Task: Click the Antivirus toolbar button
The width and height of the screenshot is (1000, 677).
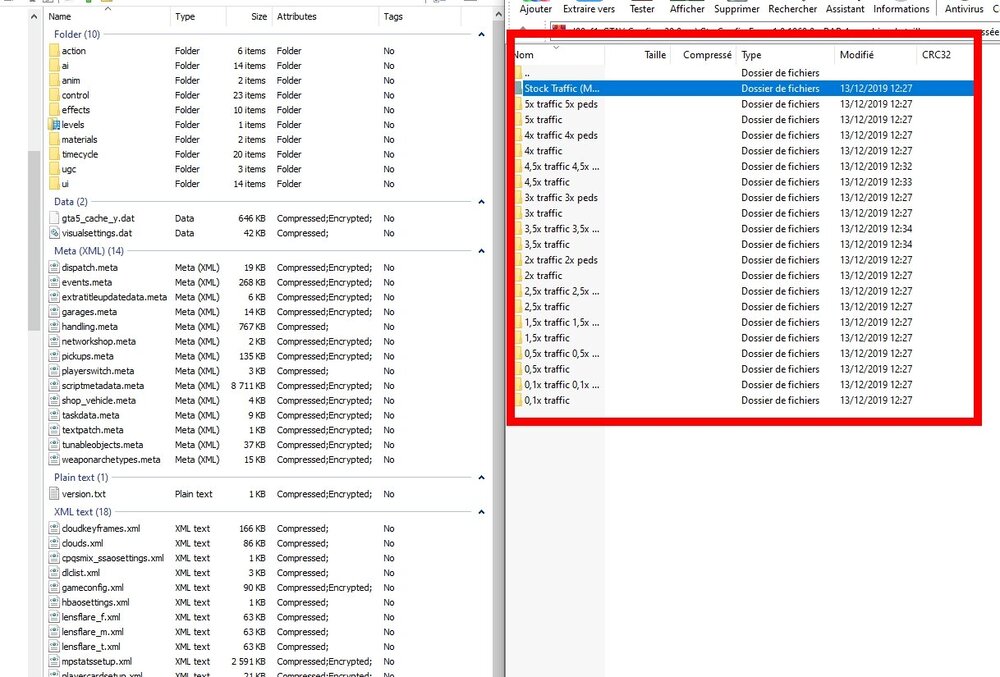Action: click(964, 9)
